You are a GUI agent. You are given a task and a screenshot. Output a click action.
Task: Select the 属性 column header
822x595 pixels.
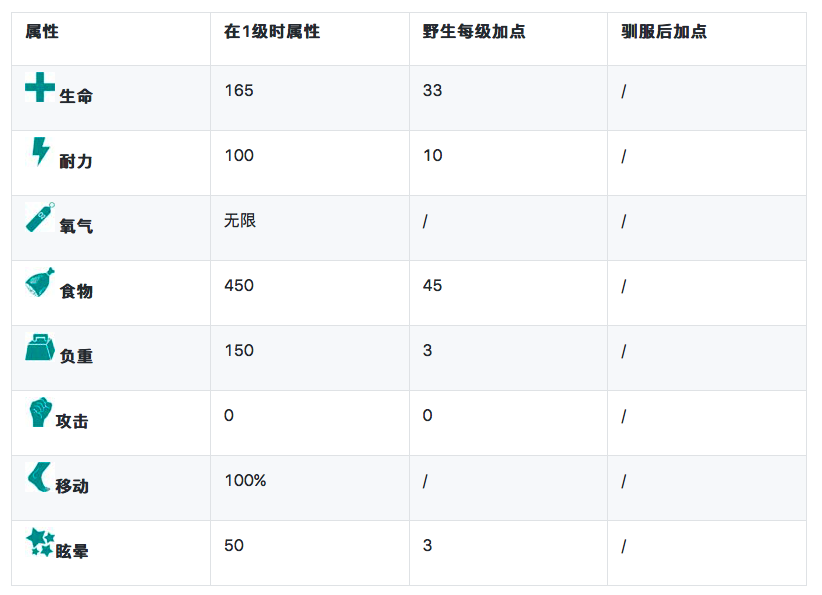pyautogui.click(x=42, y=32)
